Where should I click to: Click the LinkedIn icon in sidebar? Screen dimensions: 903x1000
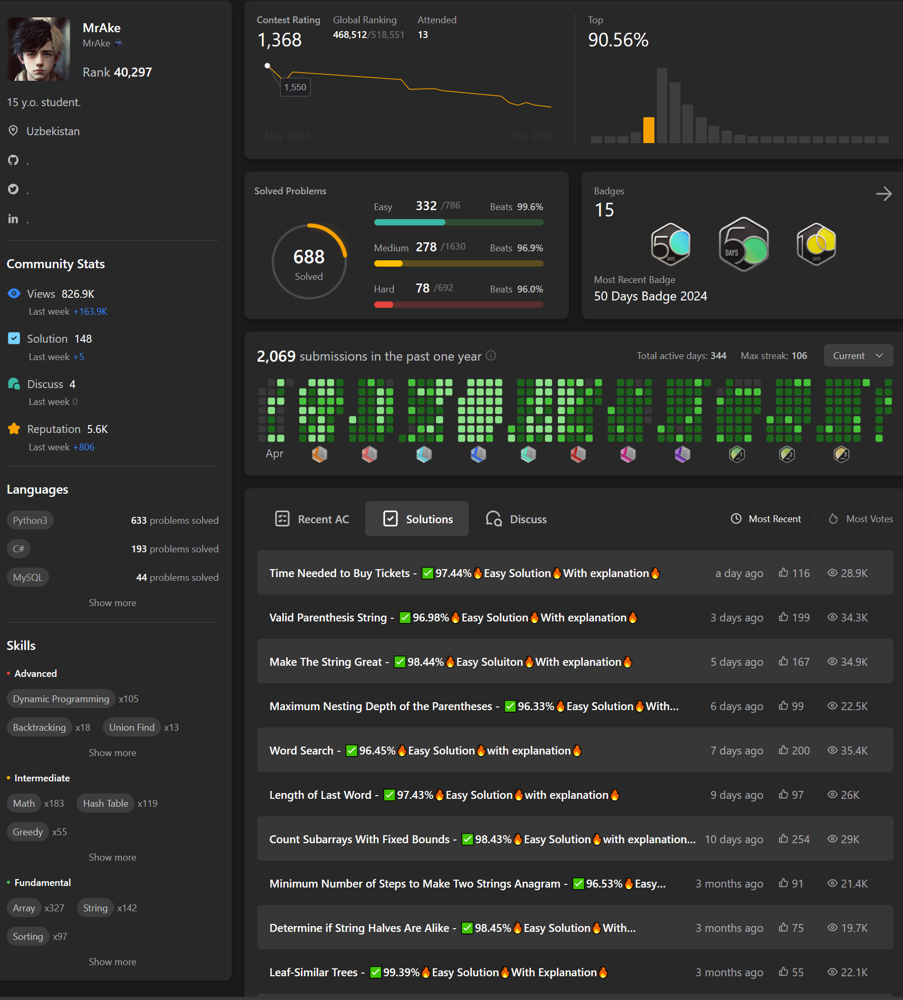13,218
